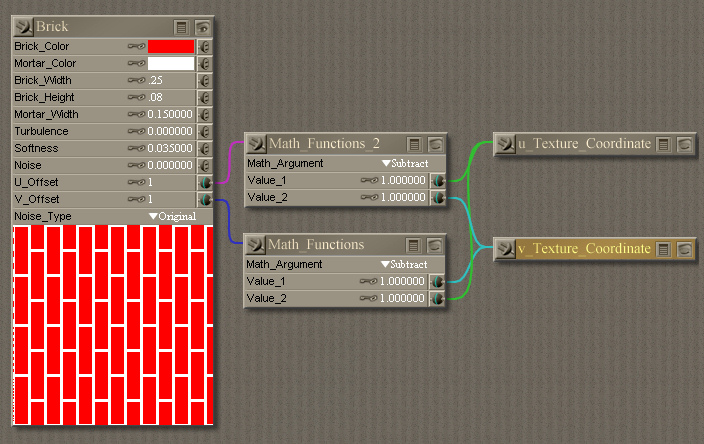The width and height of the screenshot is (704, 444).
Task: Toggle the Brick node's preview eye
Action: 203,28
